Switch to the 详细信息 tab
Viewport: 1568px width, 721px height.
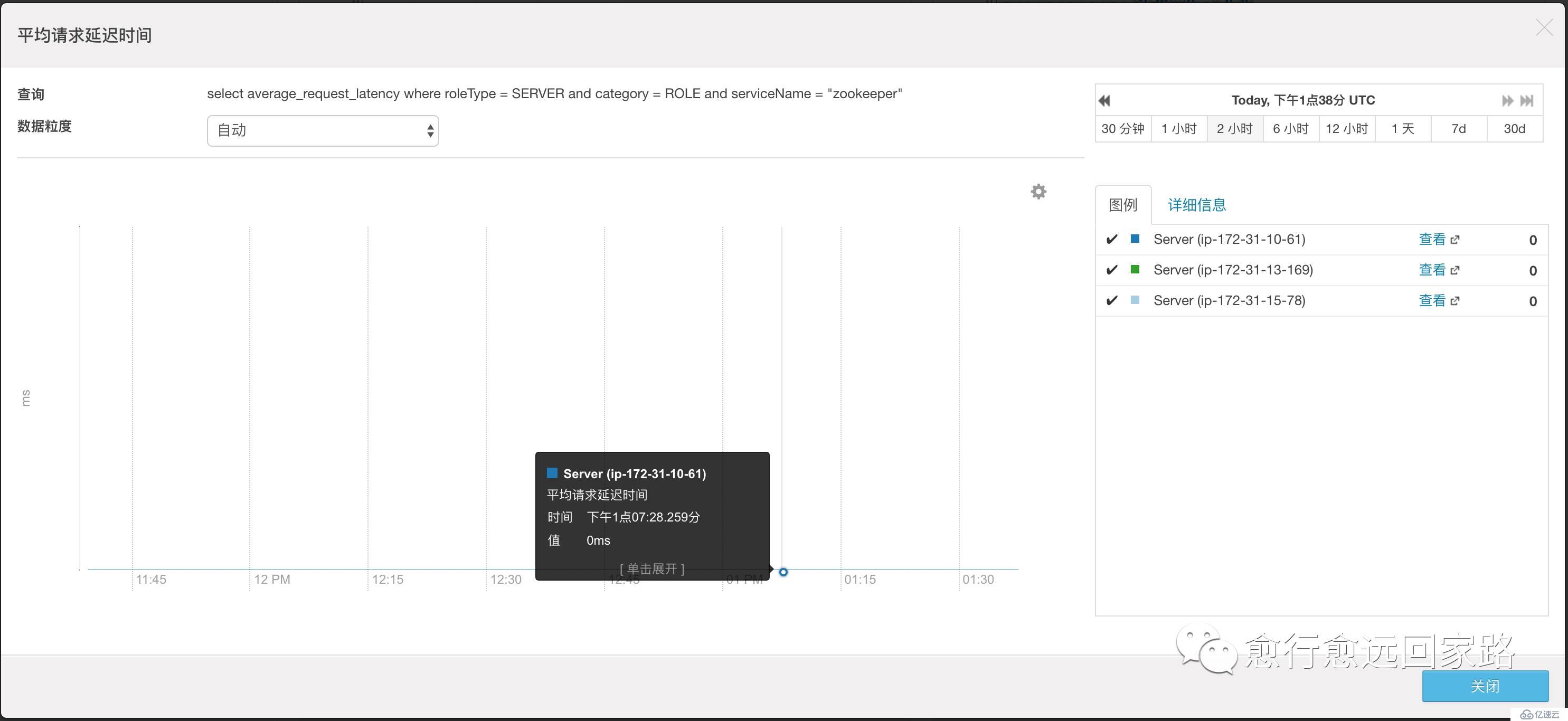(1197, 205)
